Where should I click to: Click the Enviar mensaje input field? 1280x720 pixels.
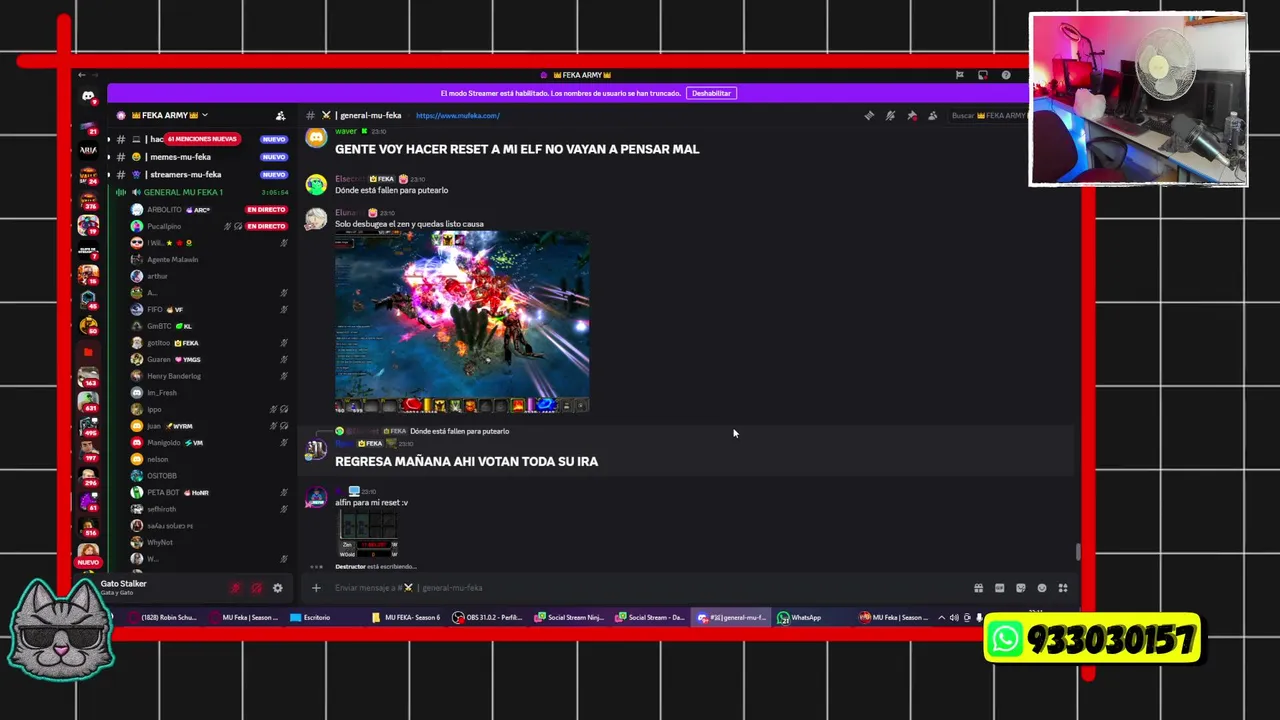[640, 588]
